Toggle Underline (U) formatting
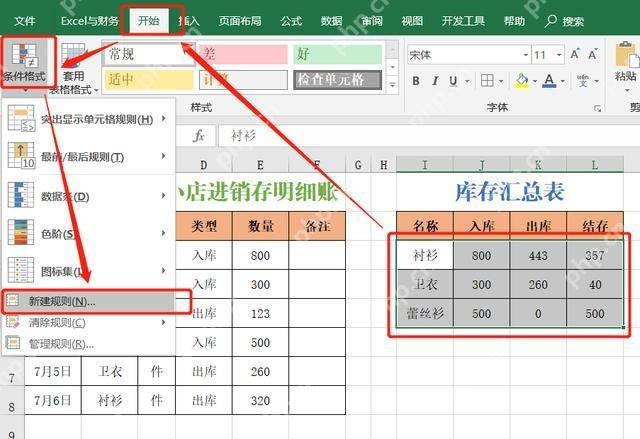The height and width of the screenshot is (439, 640). 453,81
